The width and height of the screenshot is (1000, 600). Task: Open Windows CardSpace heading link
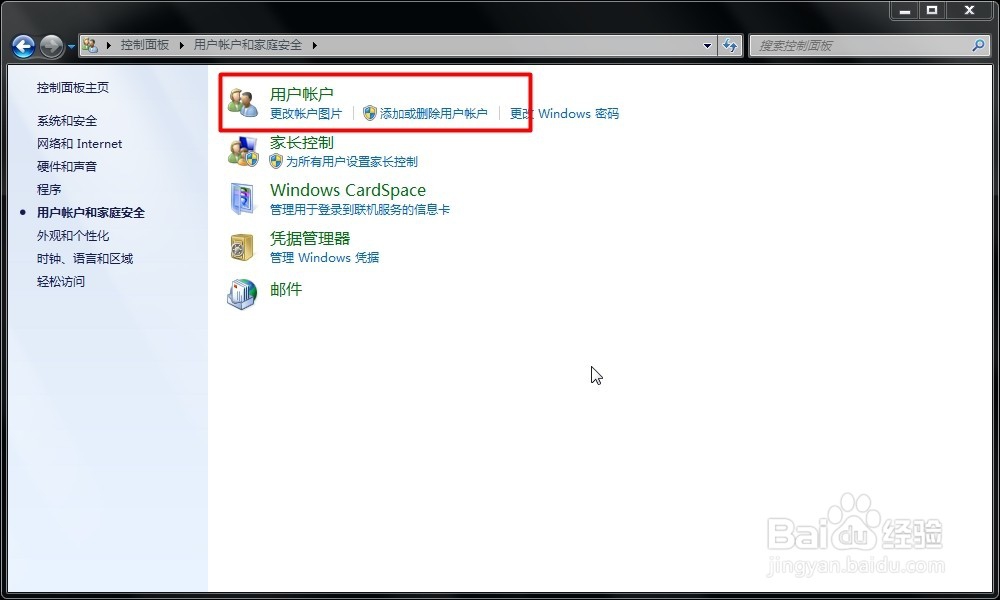(x=348, y=190)
